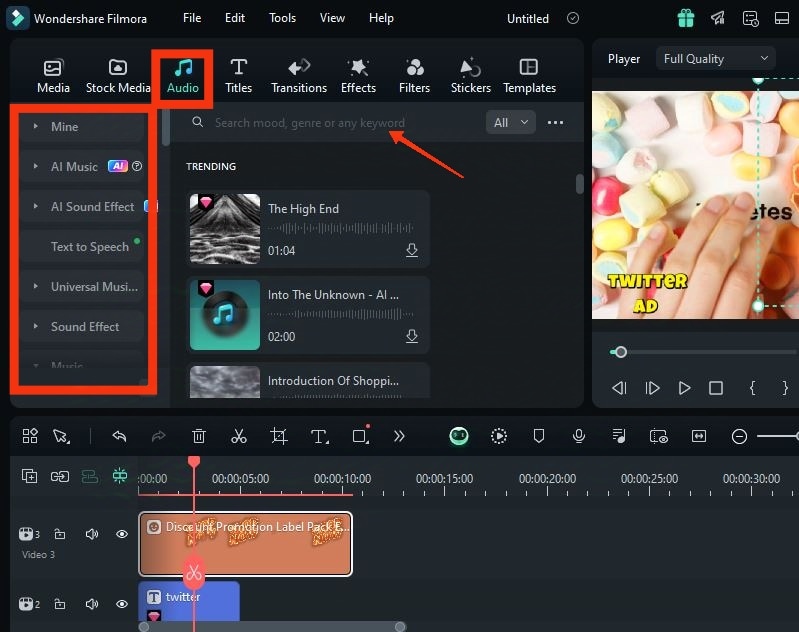Step to next frame in player
The height and width of the screenshot is (632, 799).
tap(652, 388)
